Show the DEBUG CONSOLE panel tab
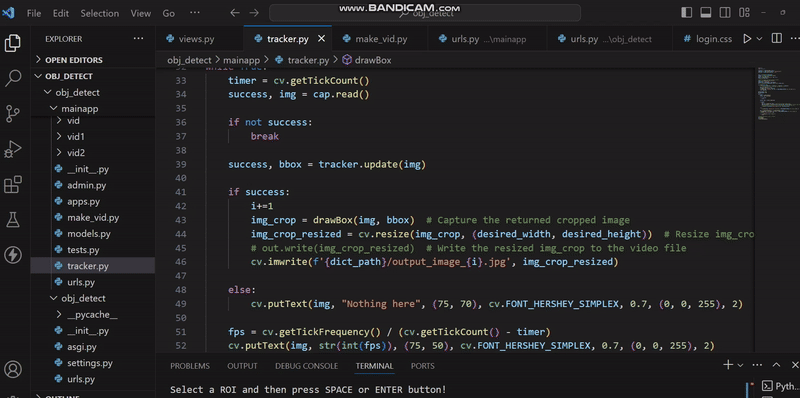Viewport: 800px width, 398px height. pos(307,366)
